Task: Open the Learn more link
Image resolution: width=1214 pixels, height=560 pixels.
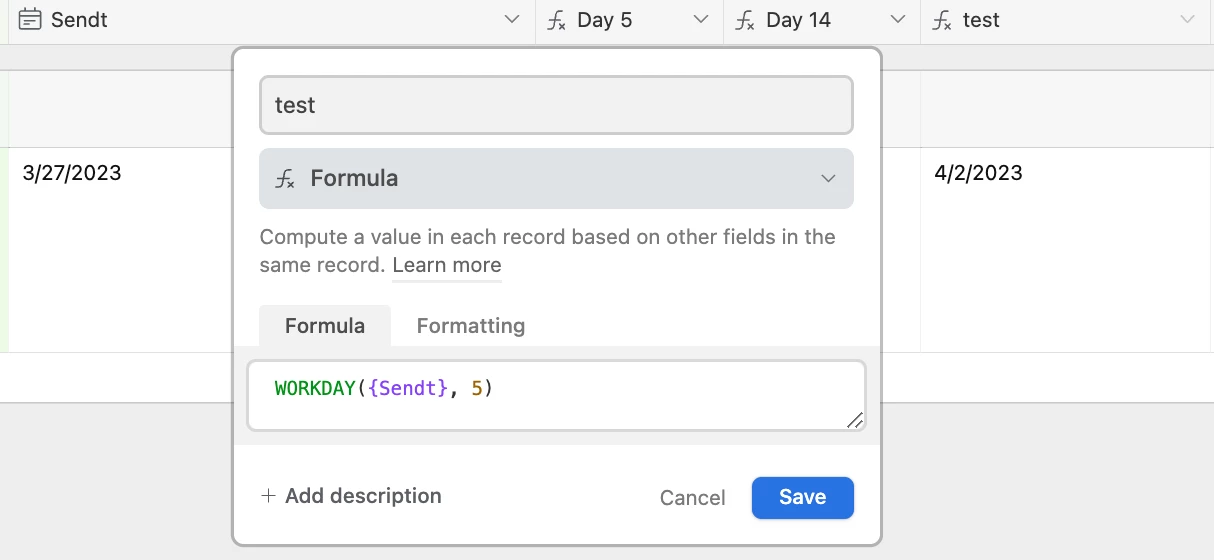Action: 446,266
